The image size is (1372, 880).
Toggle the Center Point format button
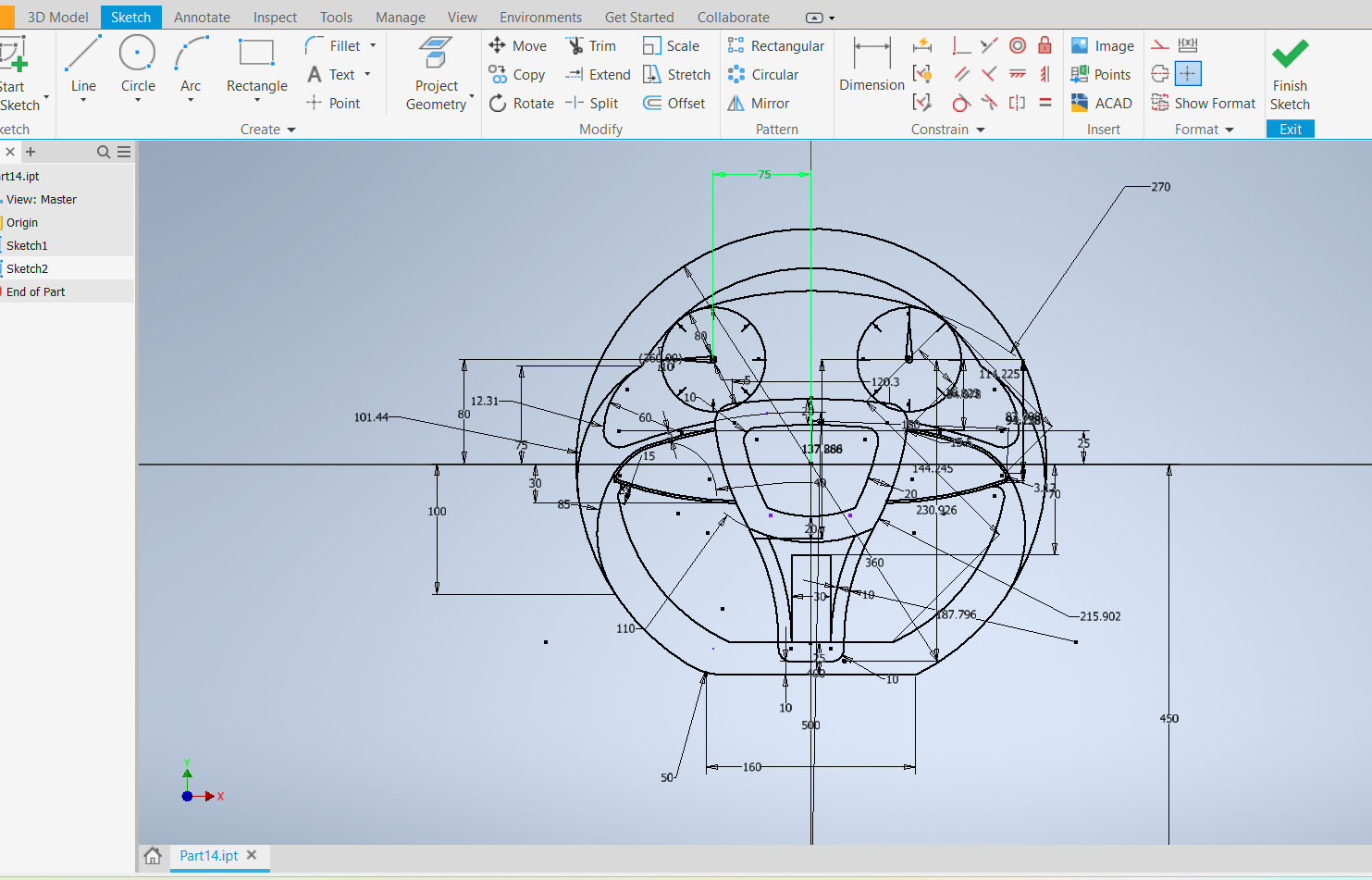1188,74
